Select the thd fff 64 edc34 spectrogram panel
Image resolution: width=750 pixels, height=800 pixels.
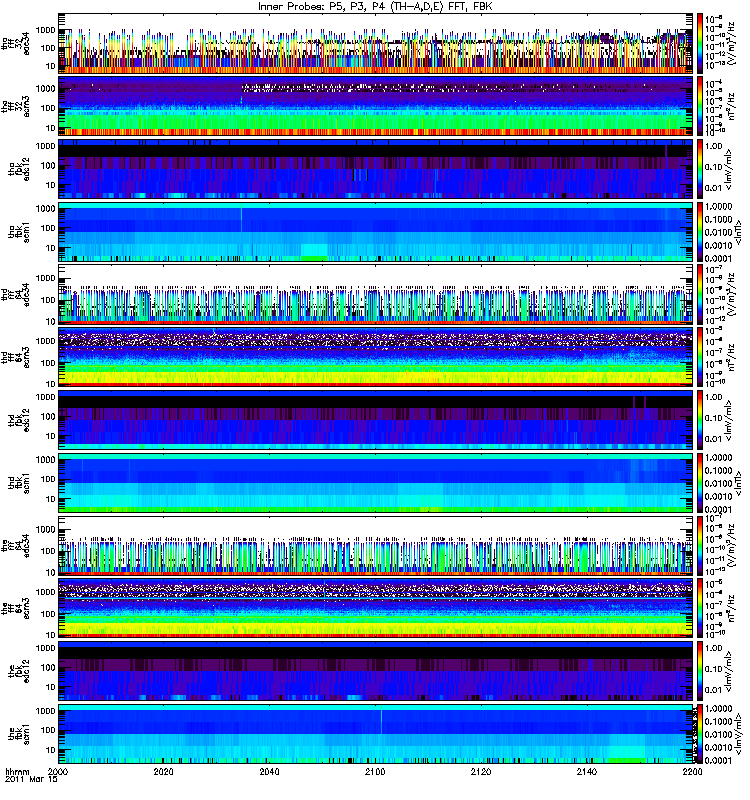click(376, 294)
